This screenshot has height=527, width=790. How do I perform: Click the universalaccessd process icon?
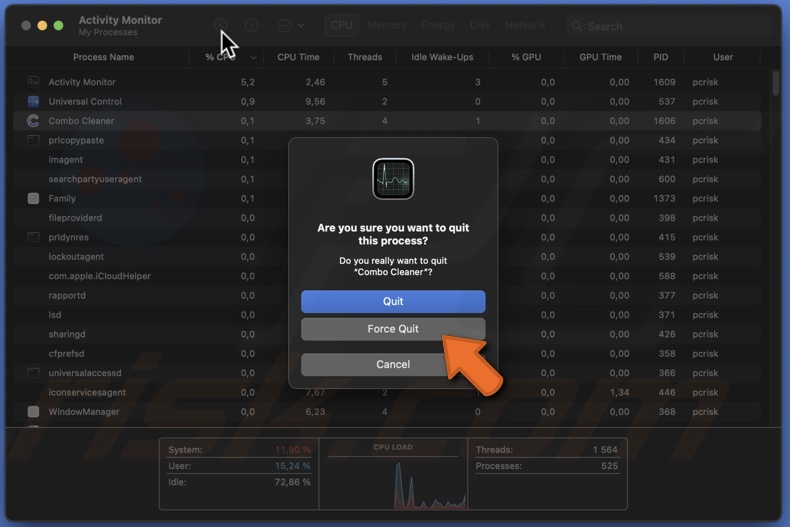(33, 373)
